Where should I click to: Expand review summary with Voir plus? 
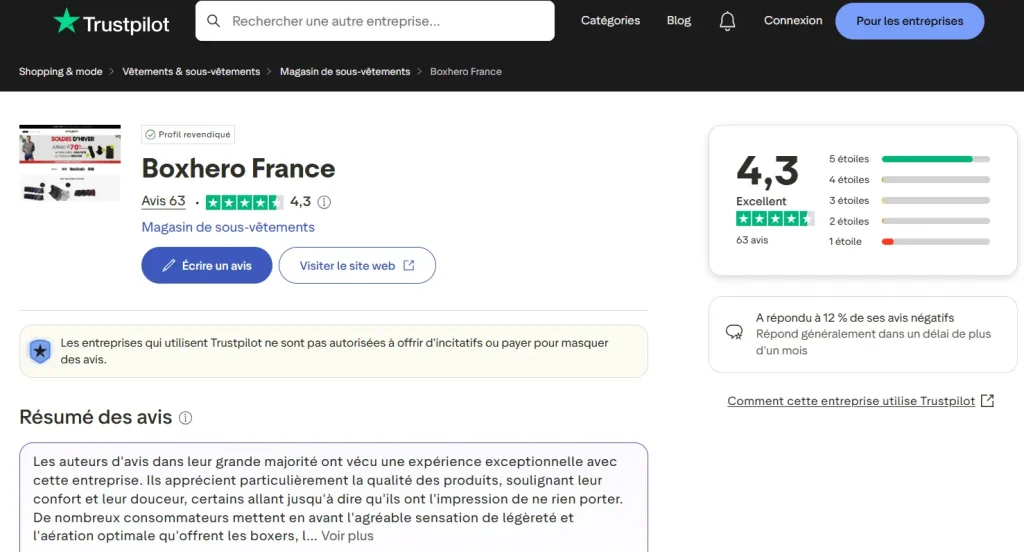pos(347,536)
